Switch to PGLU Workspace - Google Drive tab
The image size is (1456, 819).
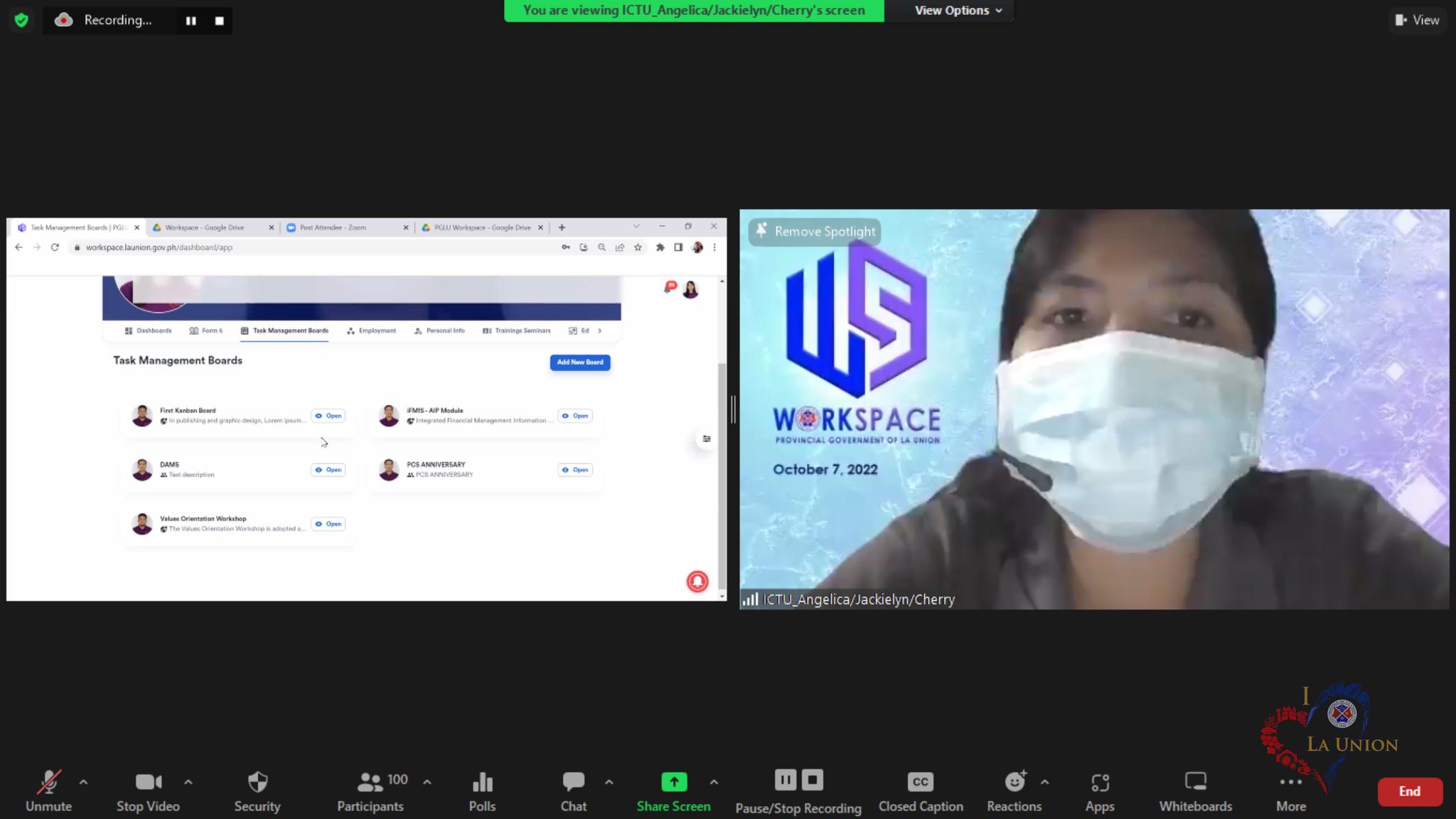[482, 227]
